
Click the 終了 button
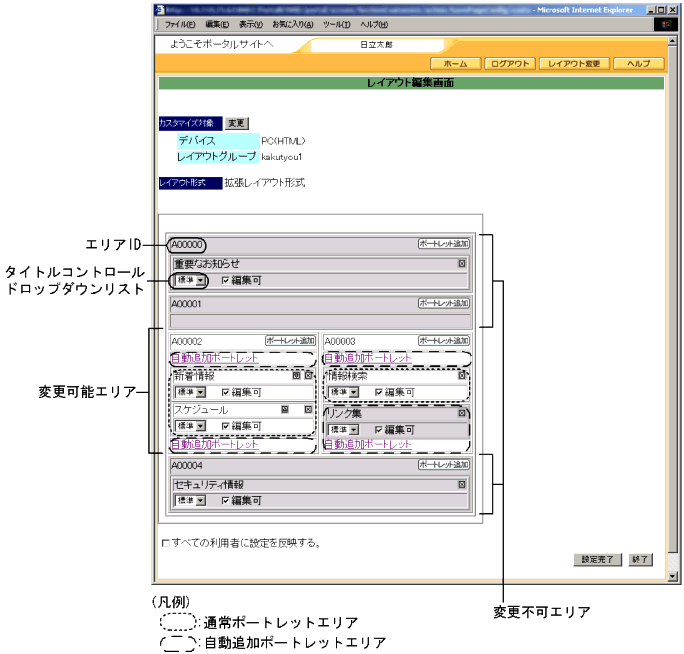coord(640,559)
